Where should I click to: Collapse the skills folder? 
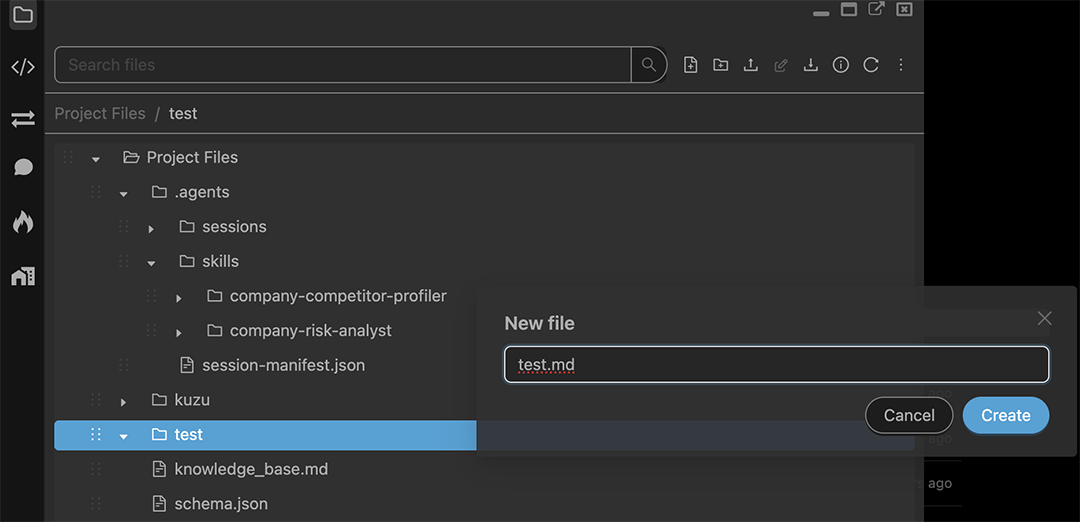pos(151,262)
